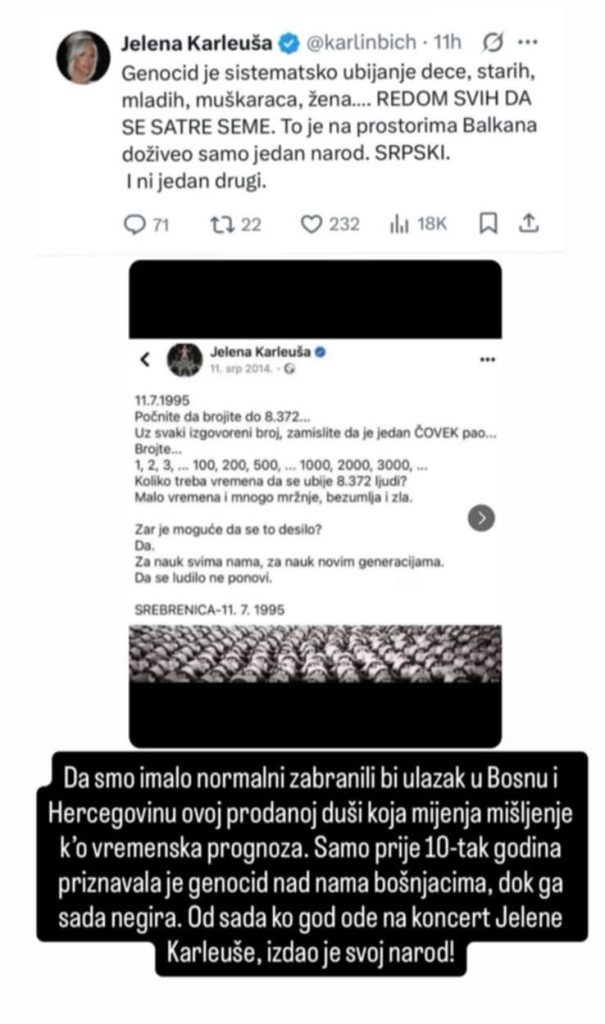Like the tweet with 232 hearts
The height and width of the screenshot is (1024, 605).
[312, 224]
